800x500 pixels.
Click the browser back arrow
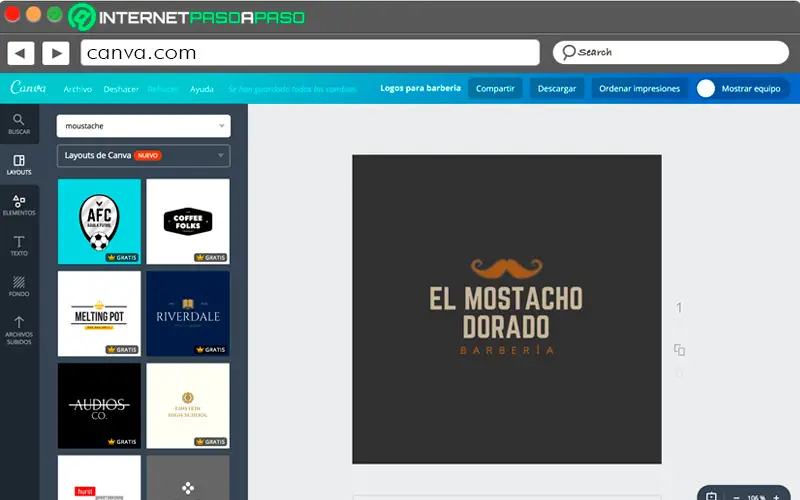[x=20, y=53]
